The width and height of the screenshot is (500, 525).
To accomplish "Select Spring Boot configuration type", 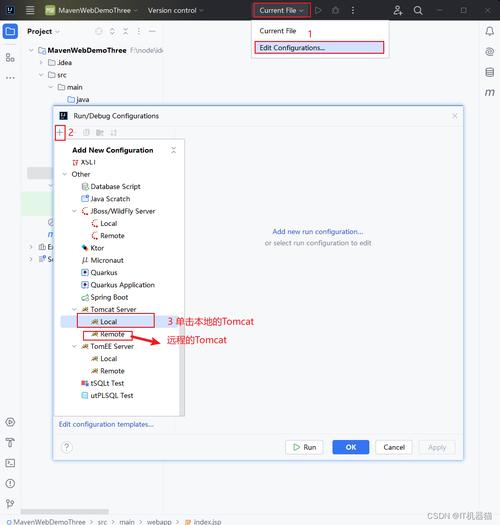I will (109, 297).
